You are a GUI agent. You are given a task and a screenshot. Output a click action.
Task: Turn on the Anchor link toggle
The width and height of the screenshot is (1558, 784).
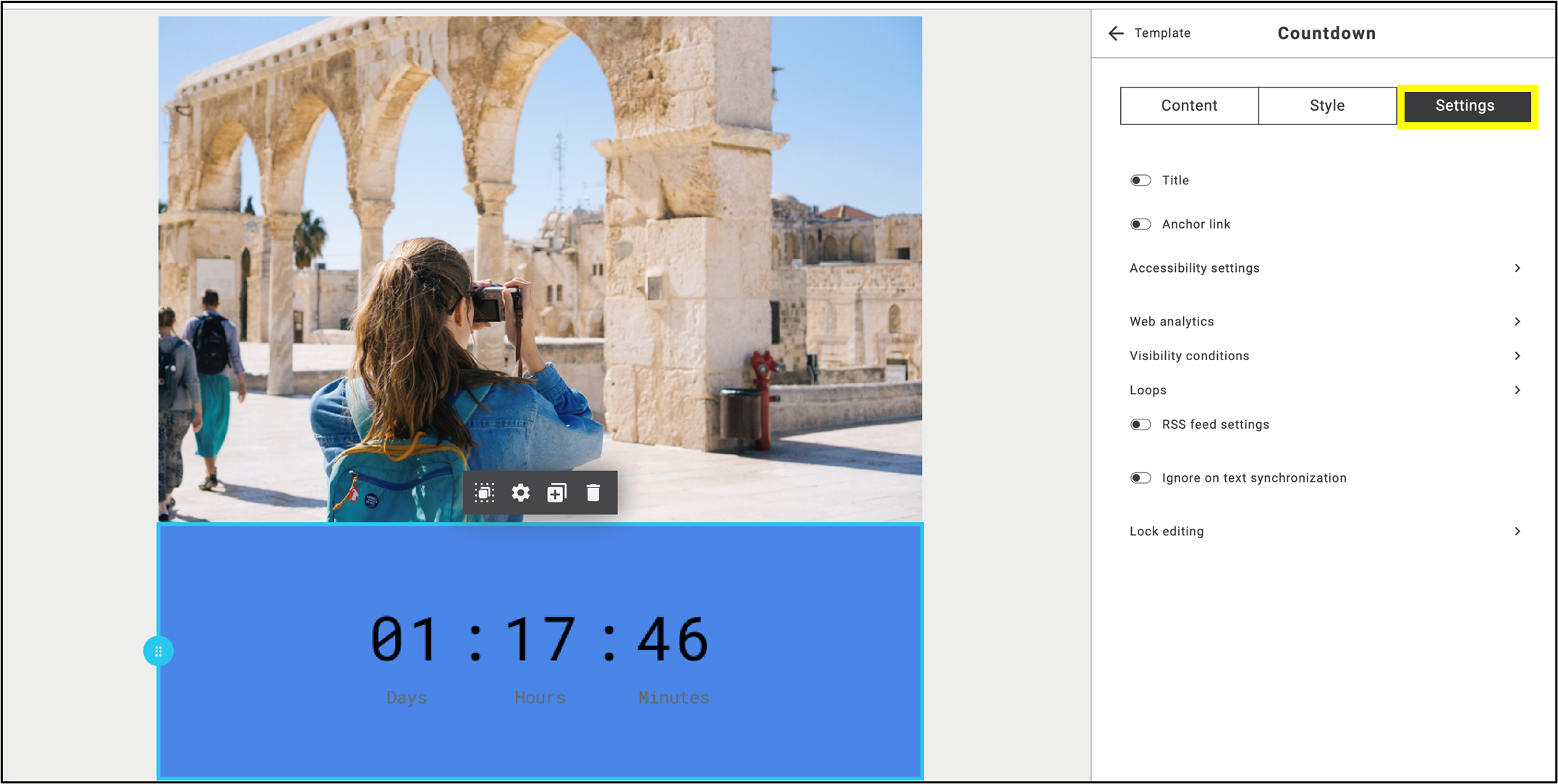click(x=1140, y=224)
